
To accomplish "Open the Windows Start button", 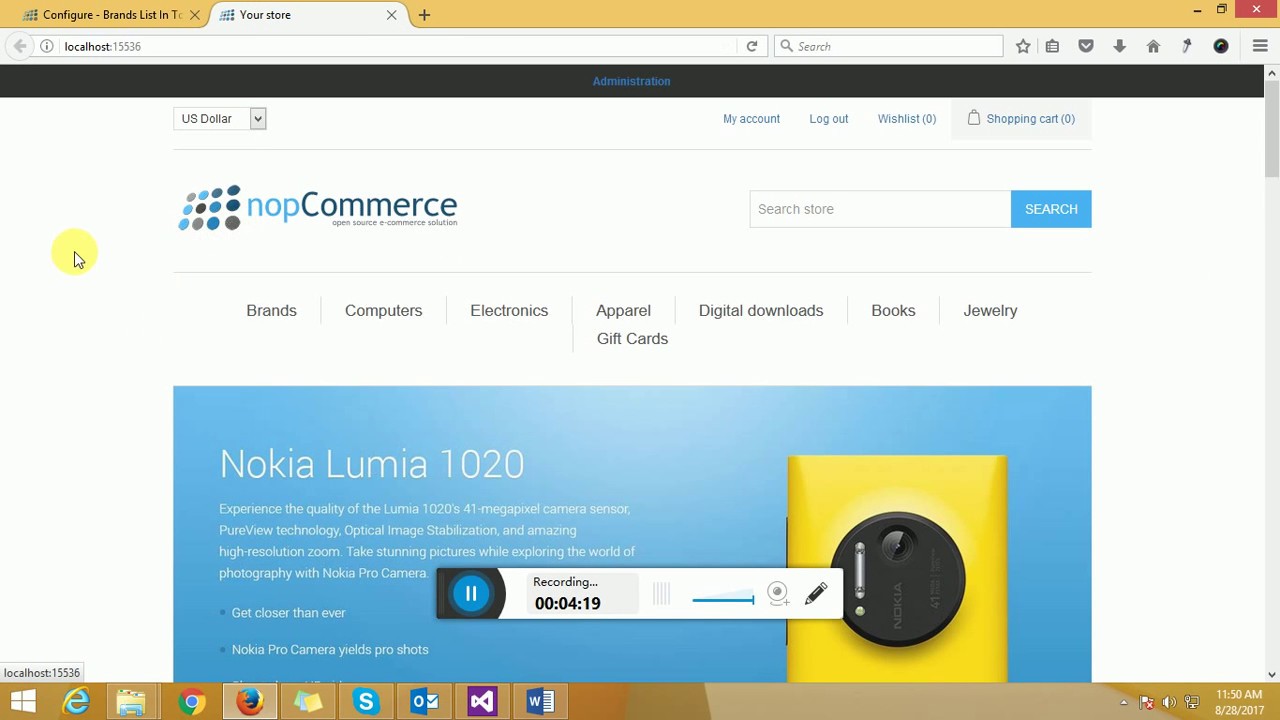I will pyautogui.click(x=22, y=702).
